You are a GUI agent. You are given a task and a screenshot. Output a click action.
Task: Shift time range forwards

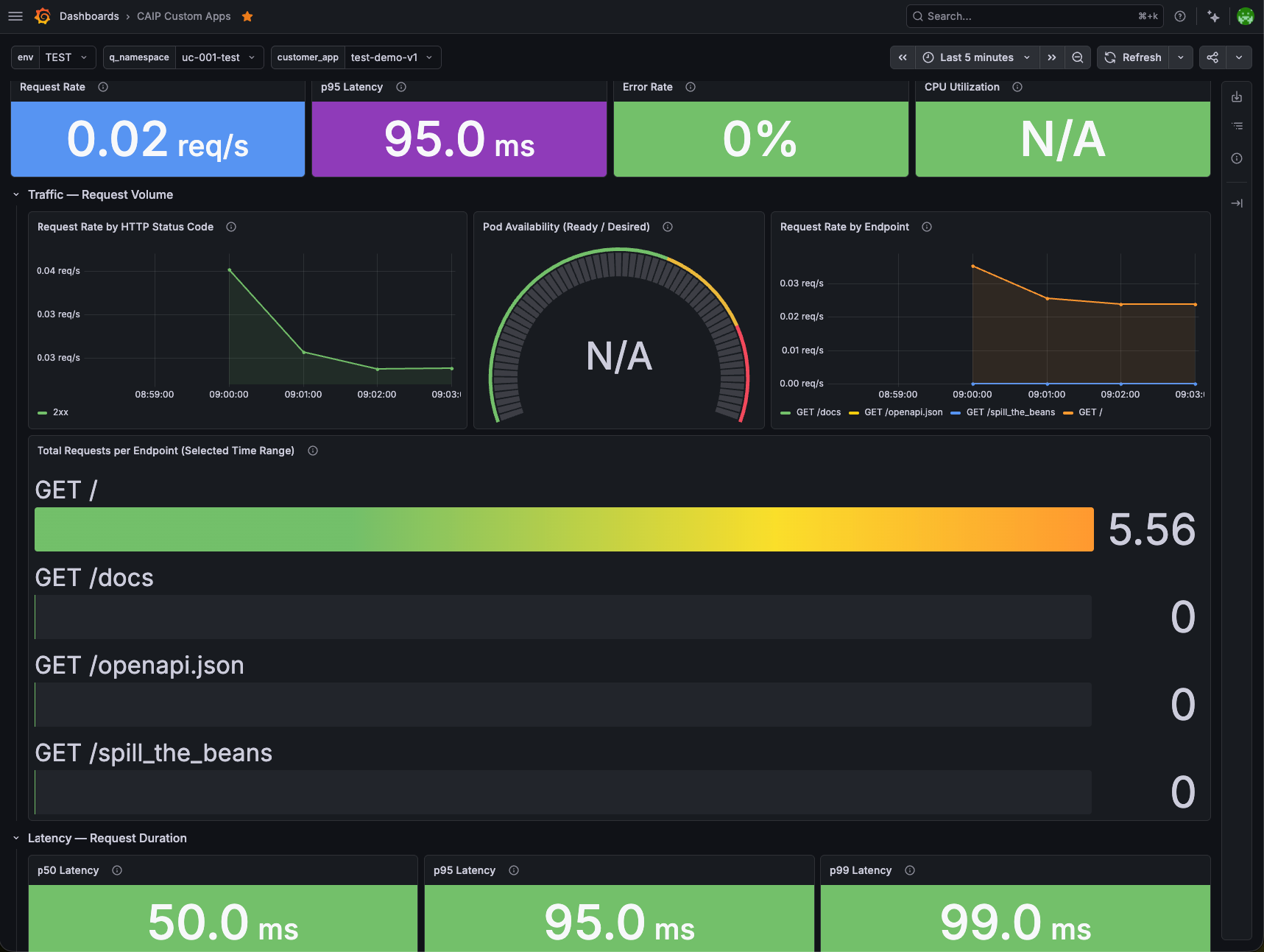[x=1052, y=57]
